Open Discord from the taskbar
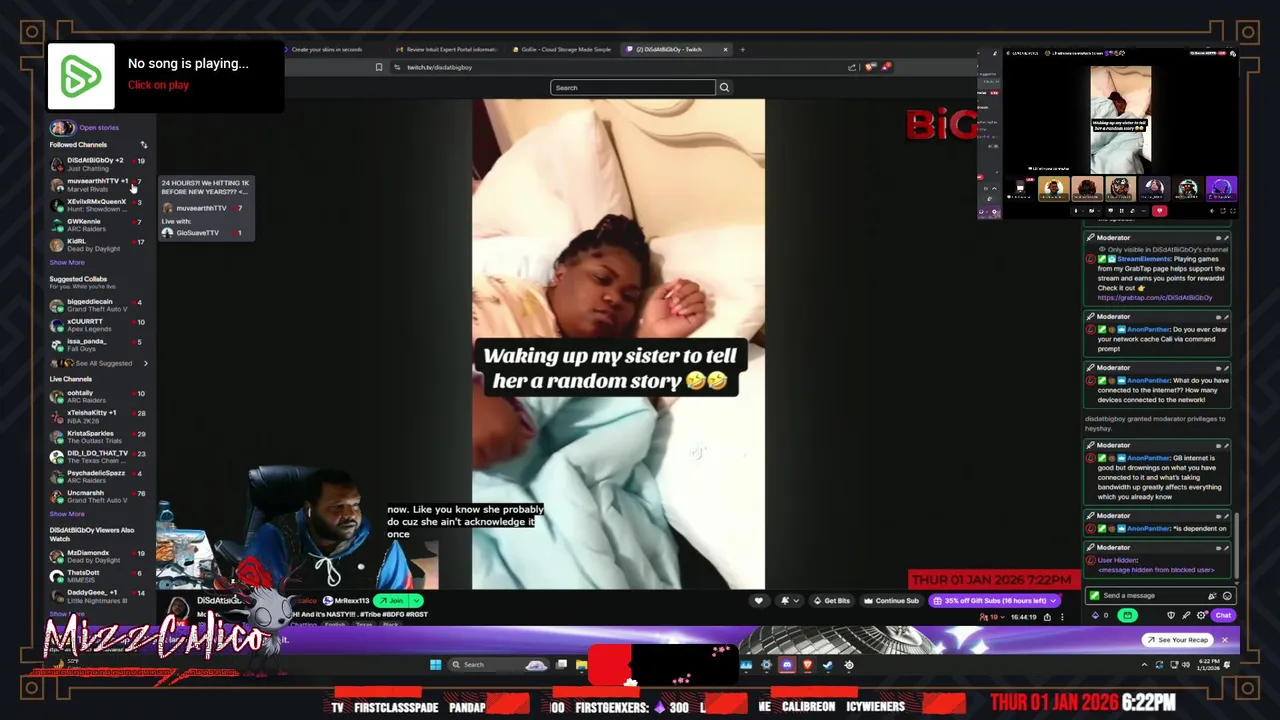 point(787,665)
